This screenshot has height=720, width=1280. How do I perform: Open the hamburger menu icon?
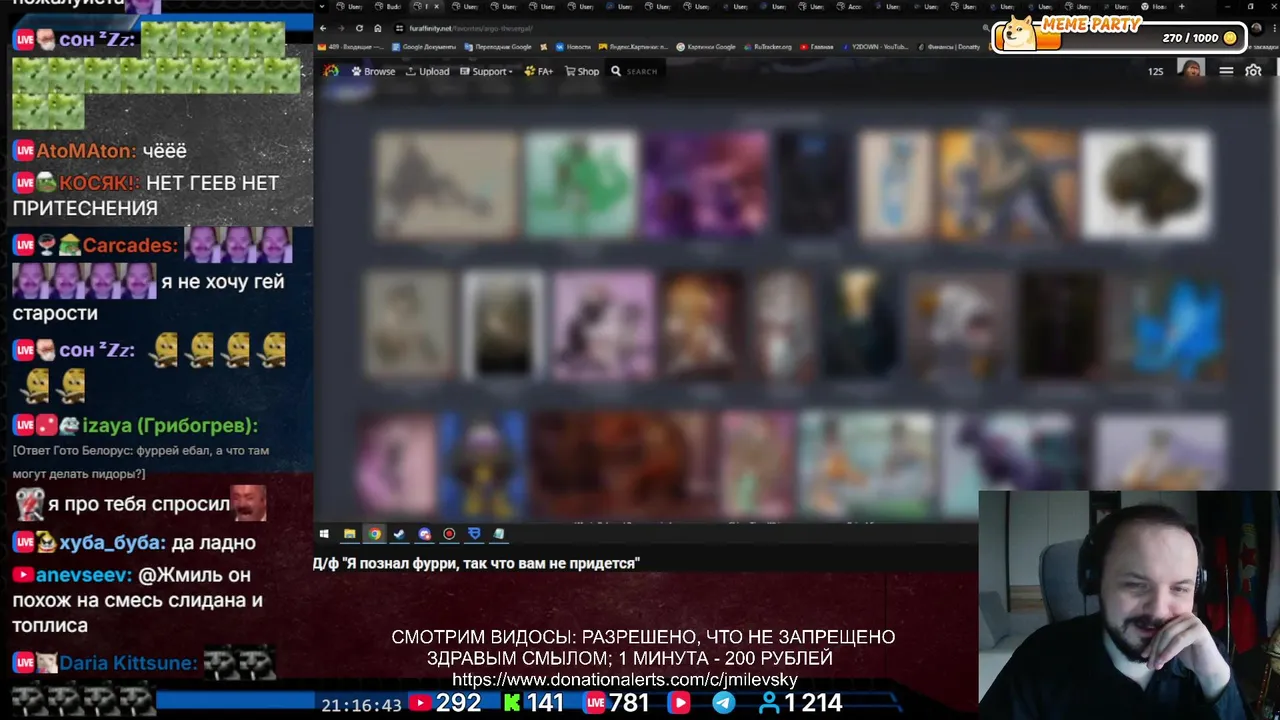pyautogui.click(x=1226, y=71)
